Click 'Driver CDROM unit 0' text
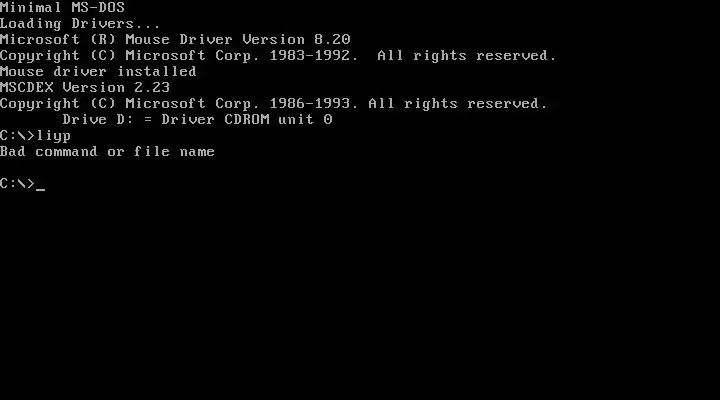 tap(247, 119)
